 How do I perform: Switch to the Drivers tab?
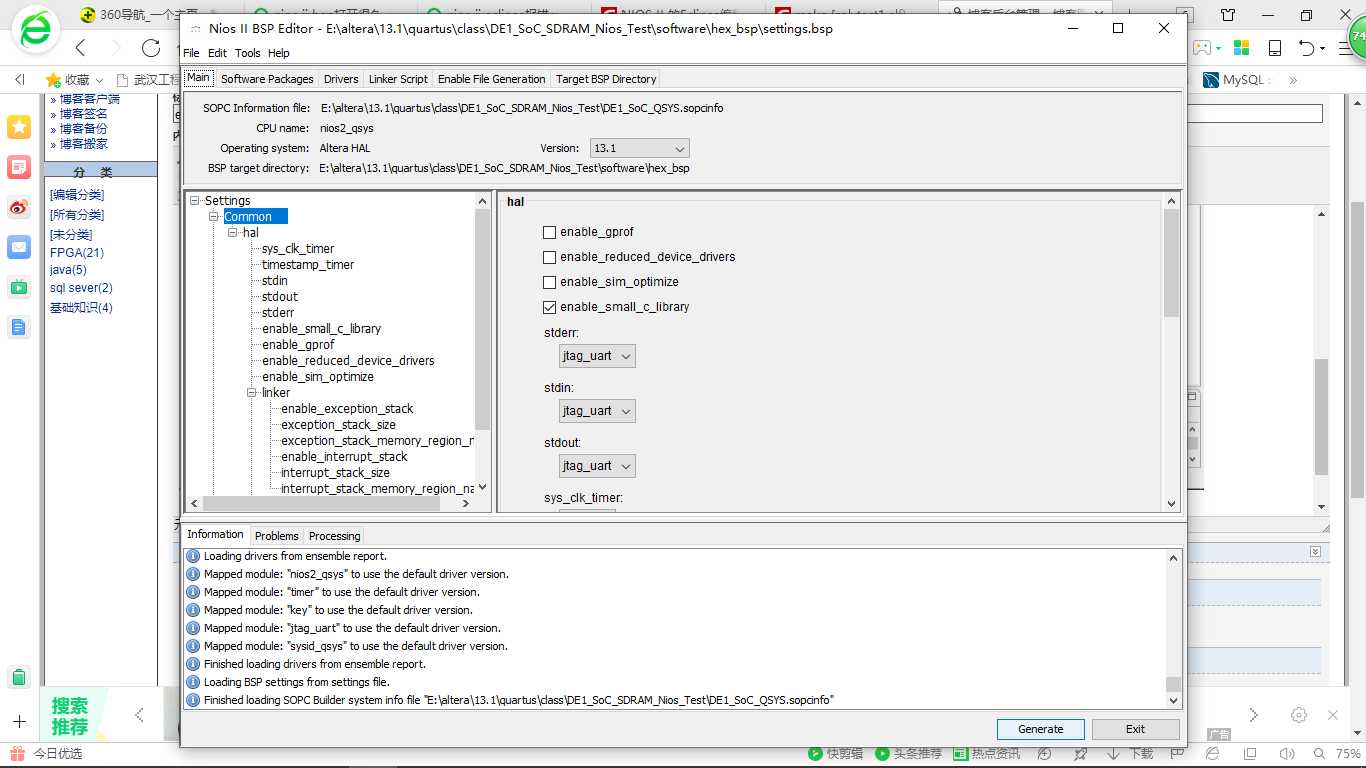[x=341, y=79]
